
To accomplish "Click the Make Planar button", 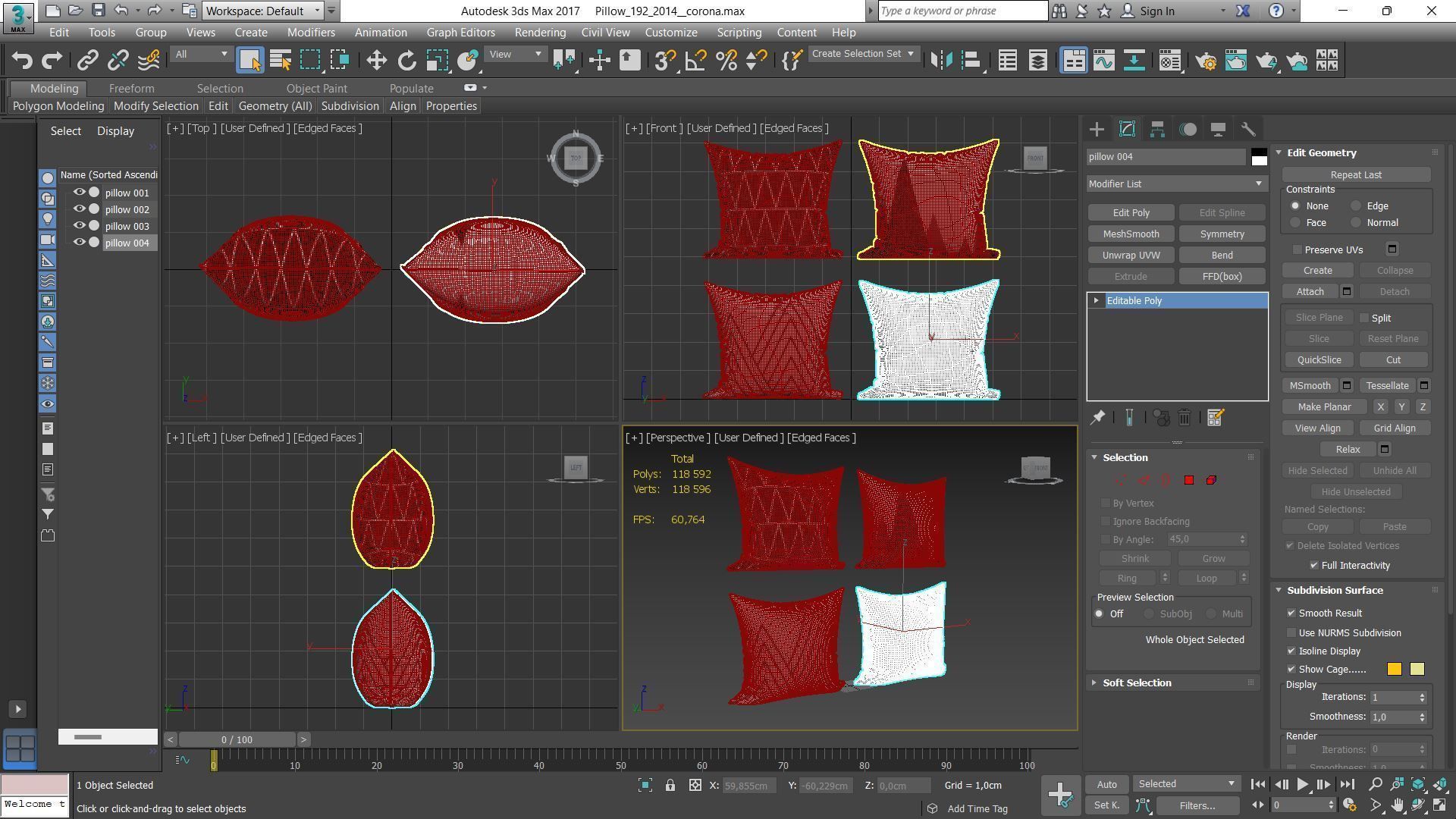I will pos(1324,407).
